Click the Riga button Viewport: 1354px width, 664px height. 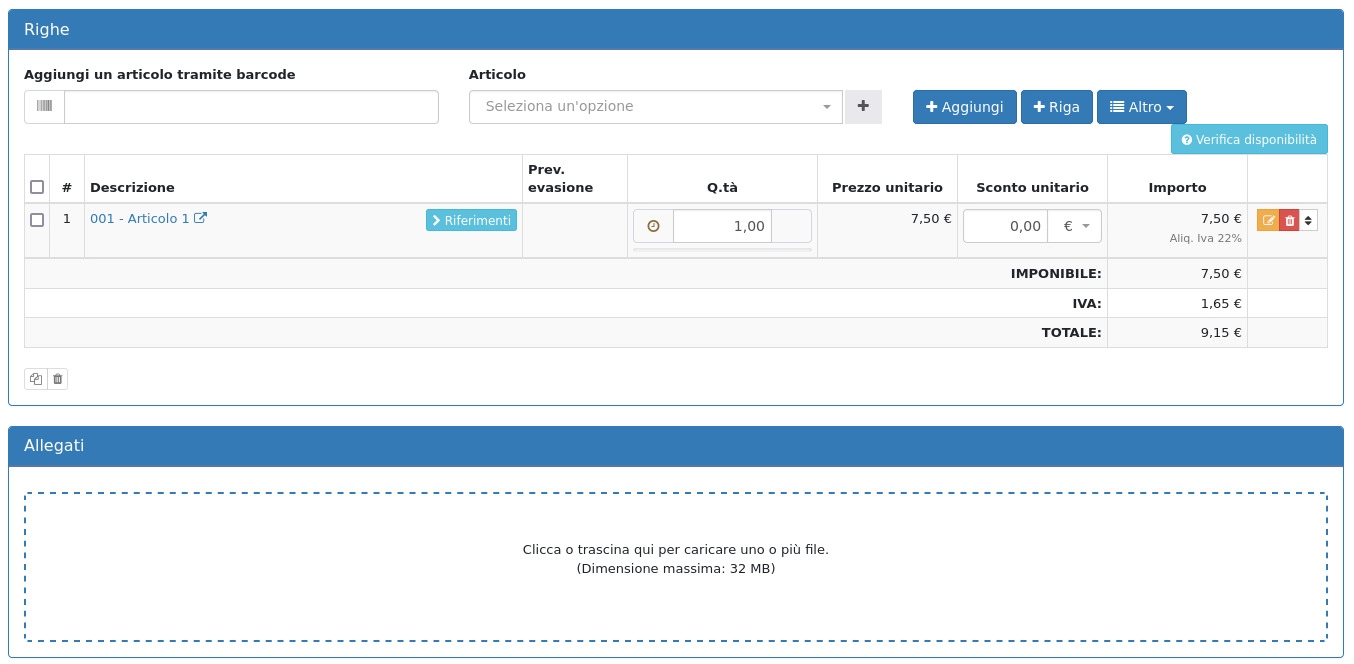(1056, 107)
